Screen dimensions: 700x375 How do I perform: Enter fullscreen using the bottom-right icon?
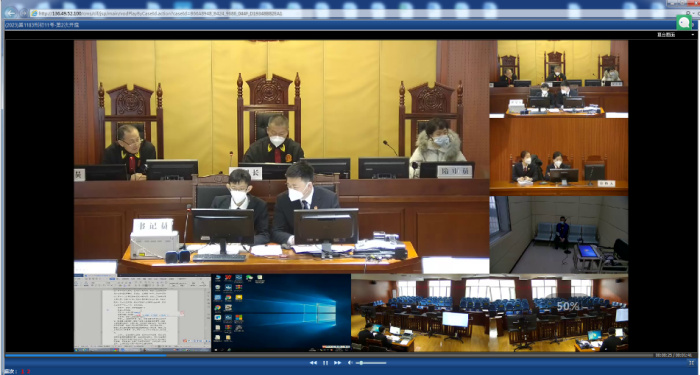(x=691, y=363)
